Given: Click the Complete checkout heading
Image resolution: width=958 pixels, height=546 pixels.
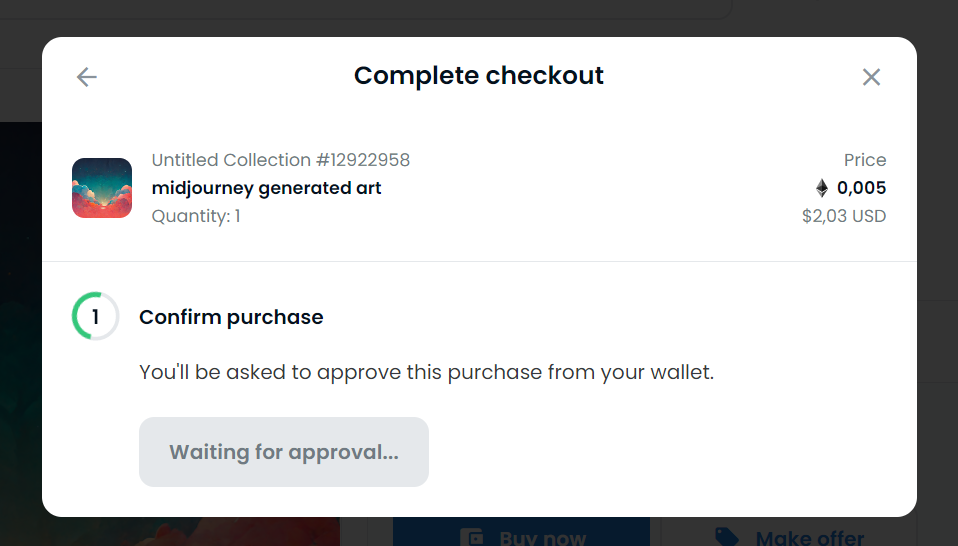Looking at the screenshot, I should [x=479, y=76].
